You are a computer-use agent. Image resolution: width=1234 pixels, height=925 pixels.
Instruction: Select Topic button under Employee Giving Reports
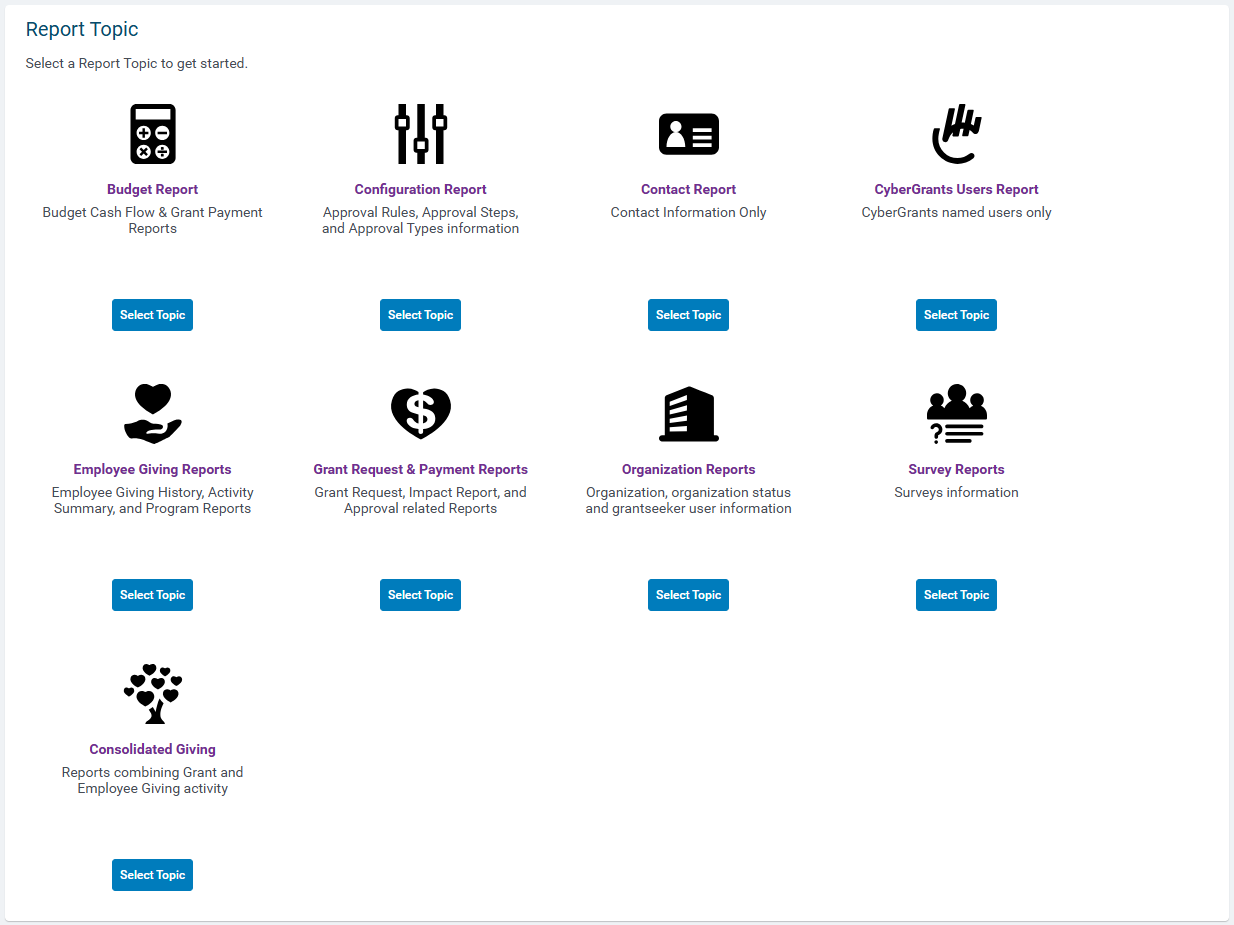click(152, 595)
